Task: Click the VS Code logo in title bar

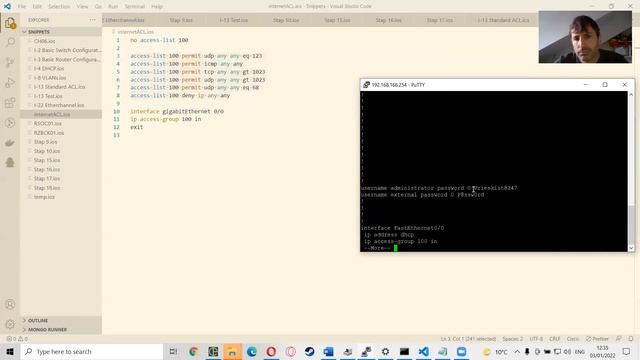Action: click(7, 6)
